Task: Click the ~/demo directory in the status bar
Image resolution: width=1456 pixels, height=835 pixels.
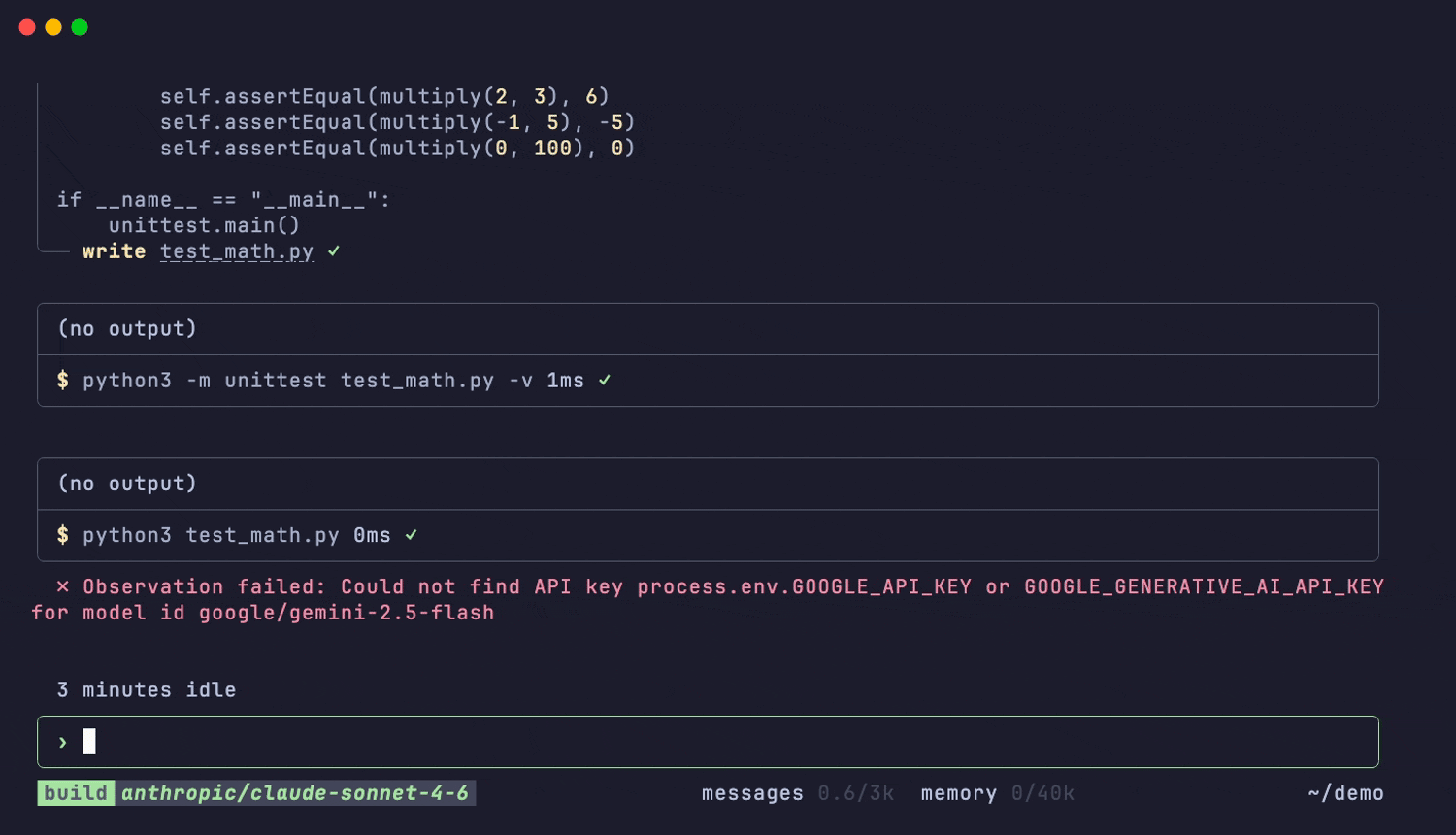Action: click(1345, 793)
